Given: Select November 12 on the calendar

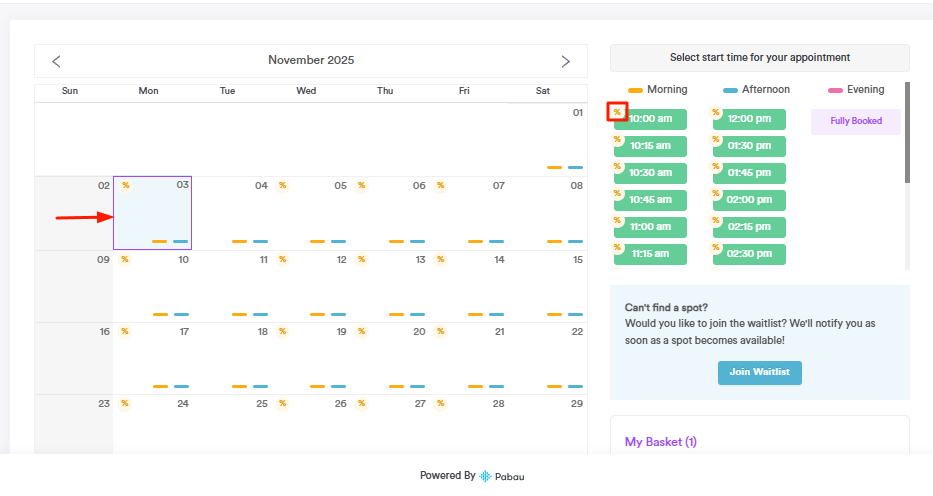Looking at the screenshot, I should click(310, 285).
